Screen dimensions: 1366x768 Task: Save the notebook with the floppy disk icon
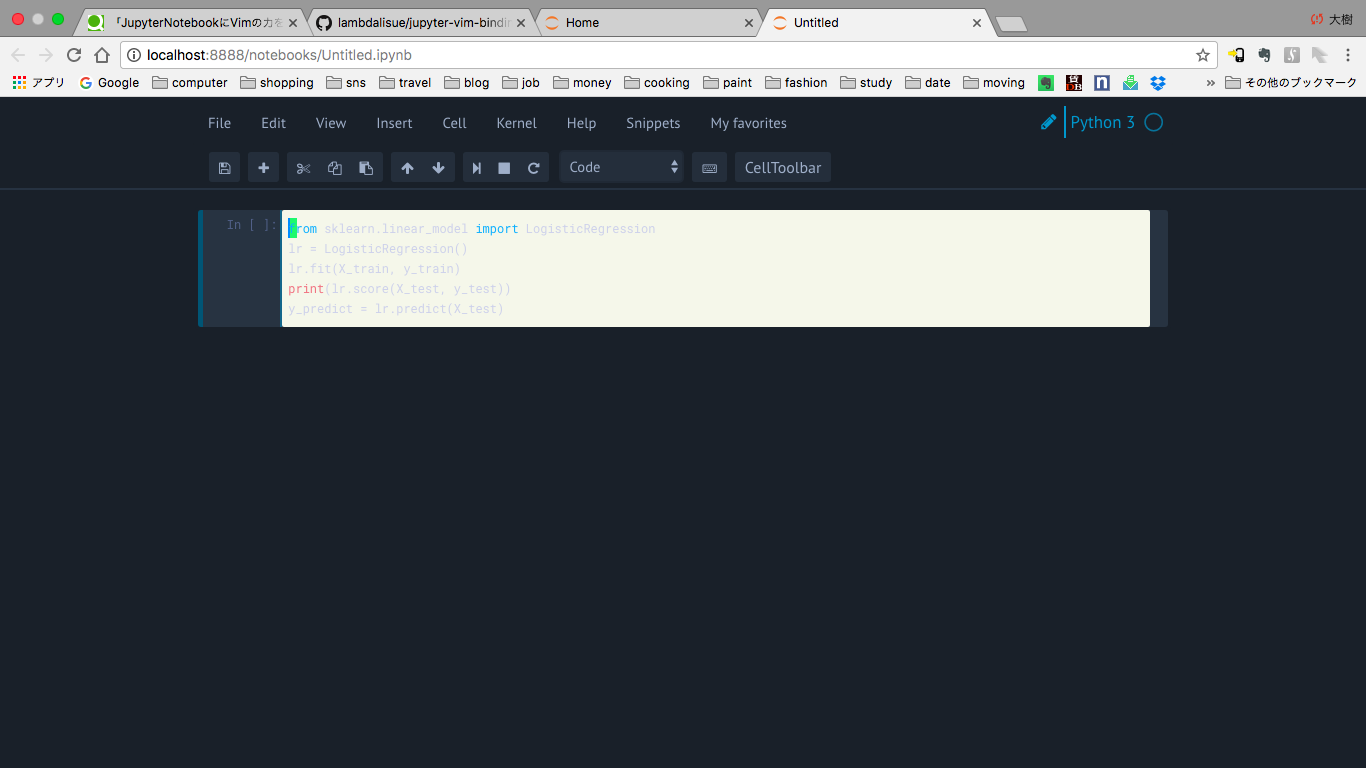tap(224, 168)
